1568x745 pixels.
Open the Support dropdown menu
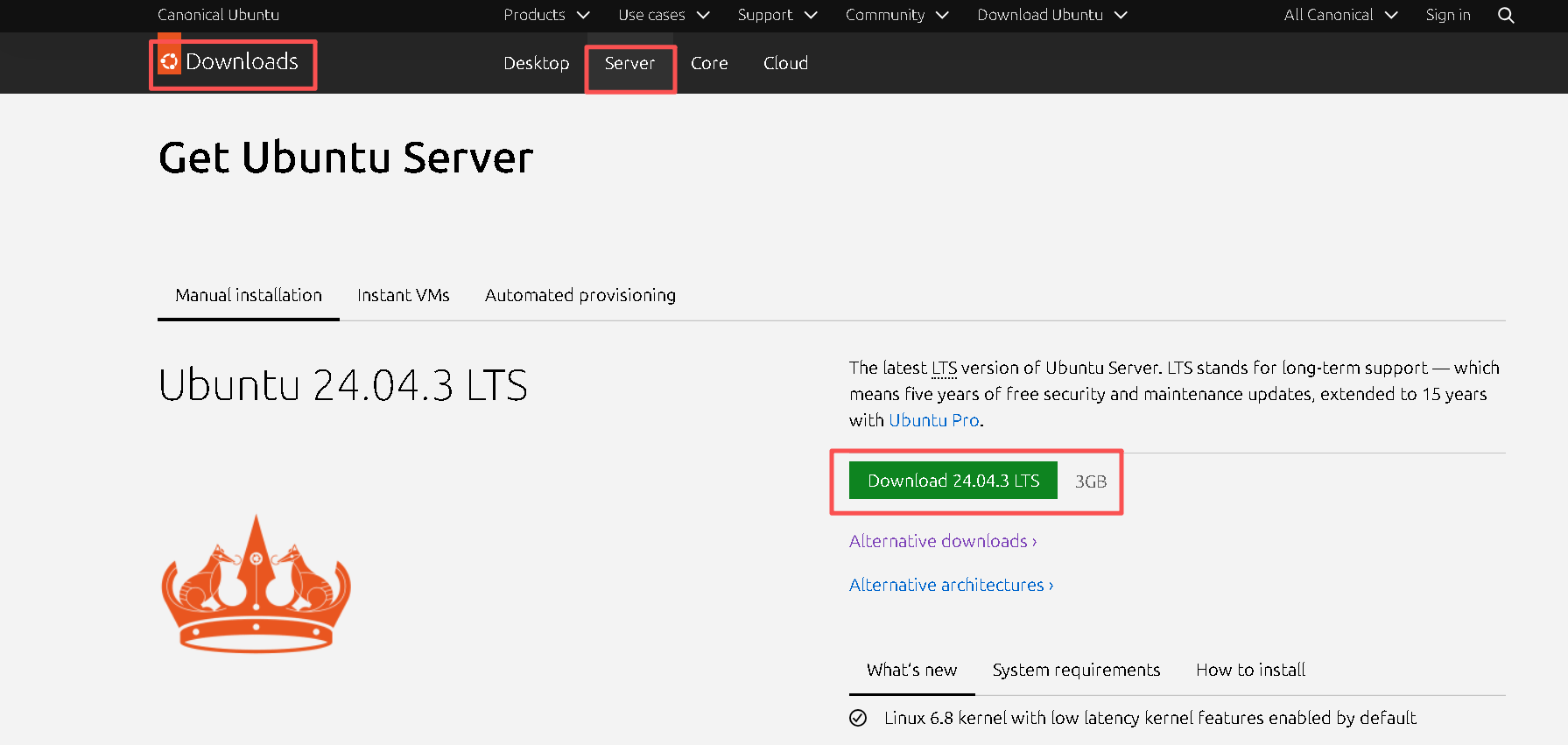(777, 15)
